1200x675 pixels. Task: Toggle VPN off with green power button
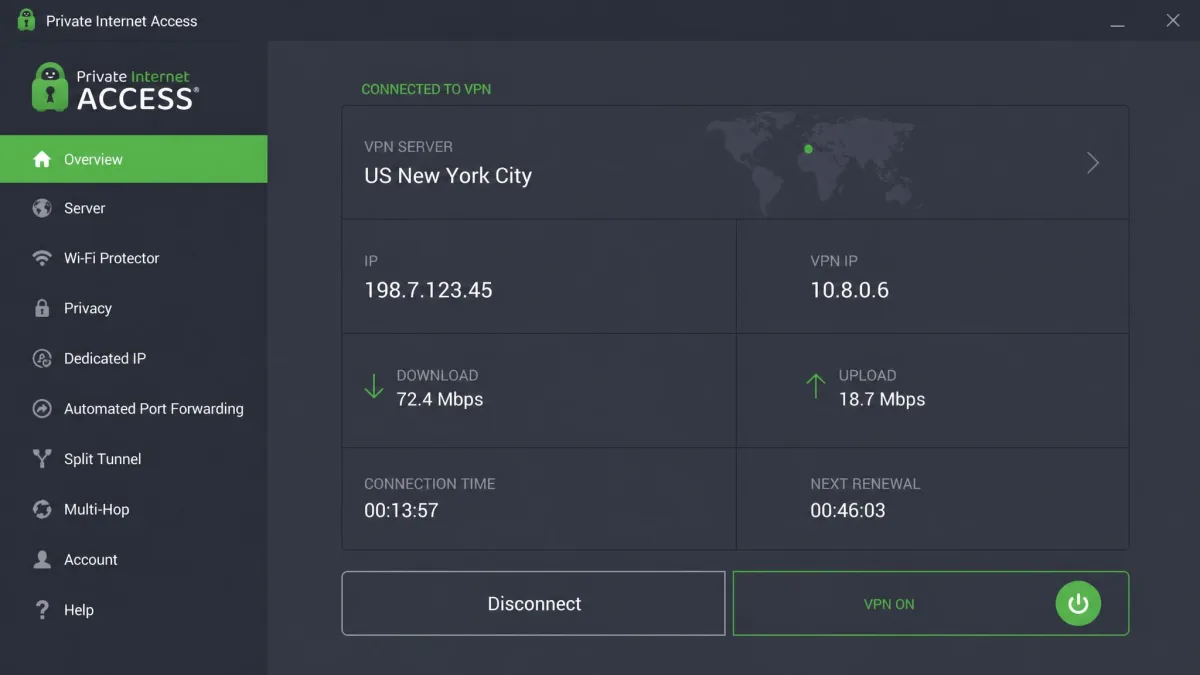(1078, 604)
